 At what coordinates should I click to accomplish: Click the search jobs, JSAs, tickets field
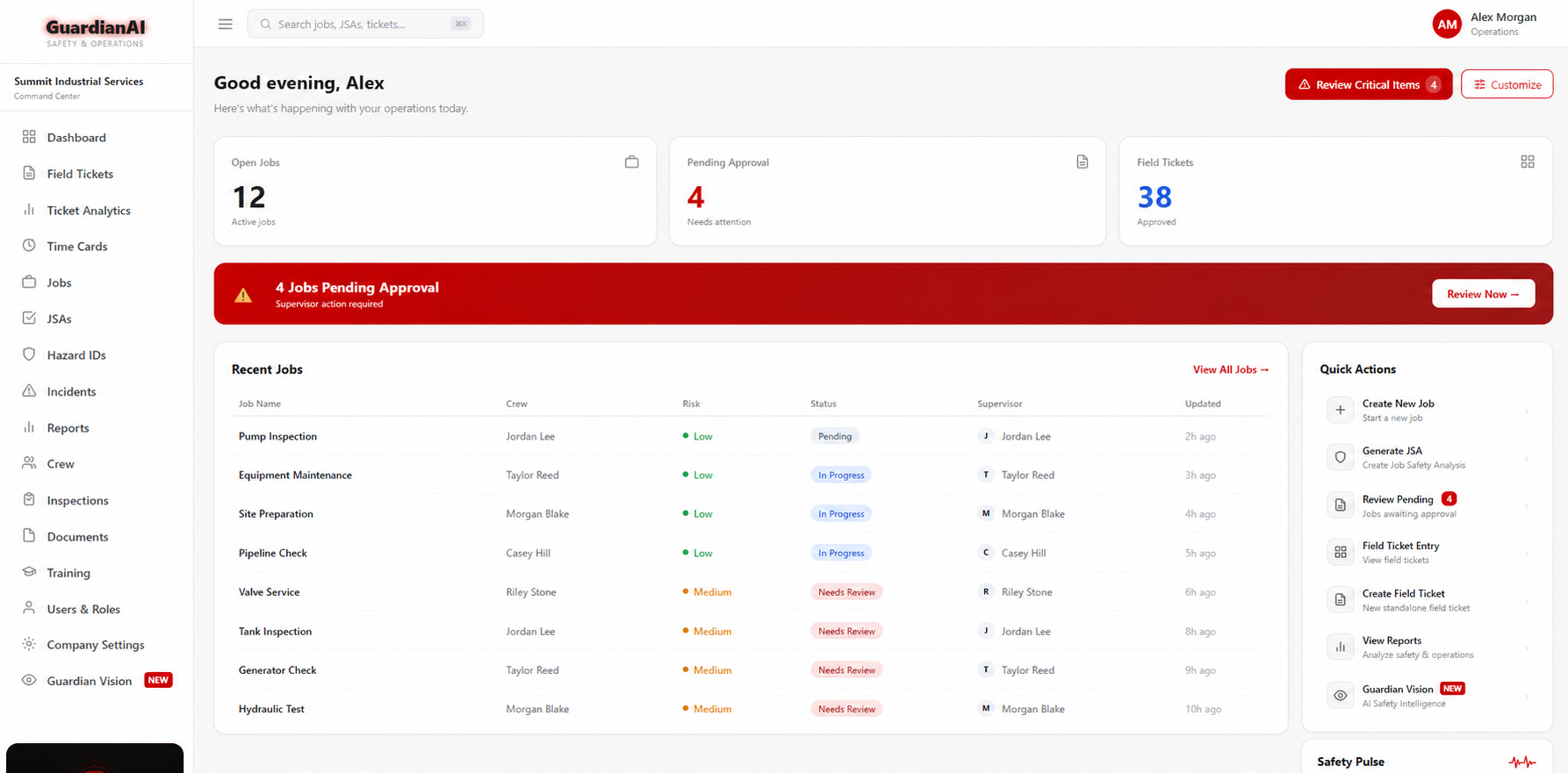365,24
